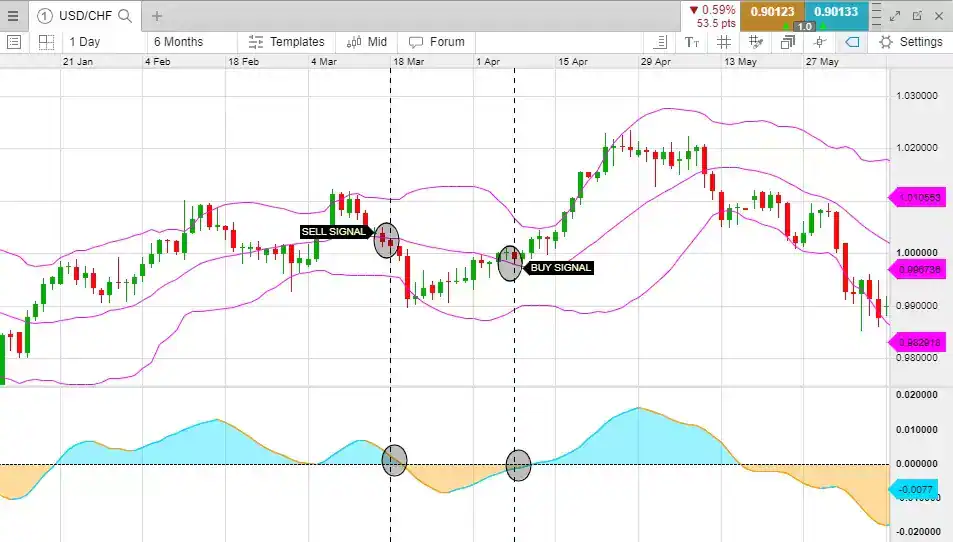This screenshot has width=953, height=542.
Task: Select the text annotation tool
Action: pyautogui.click(x=692, y=42)
